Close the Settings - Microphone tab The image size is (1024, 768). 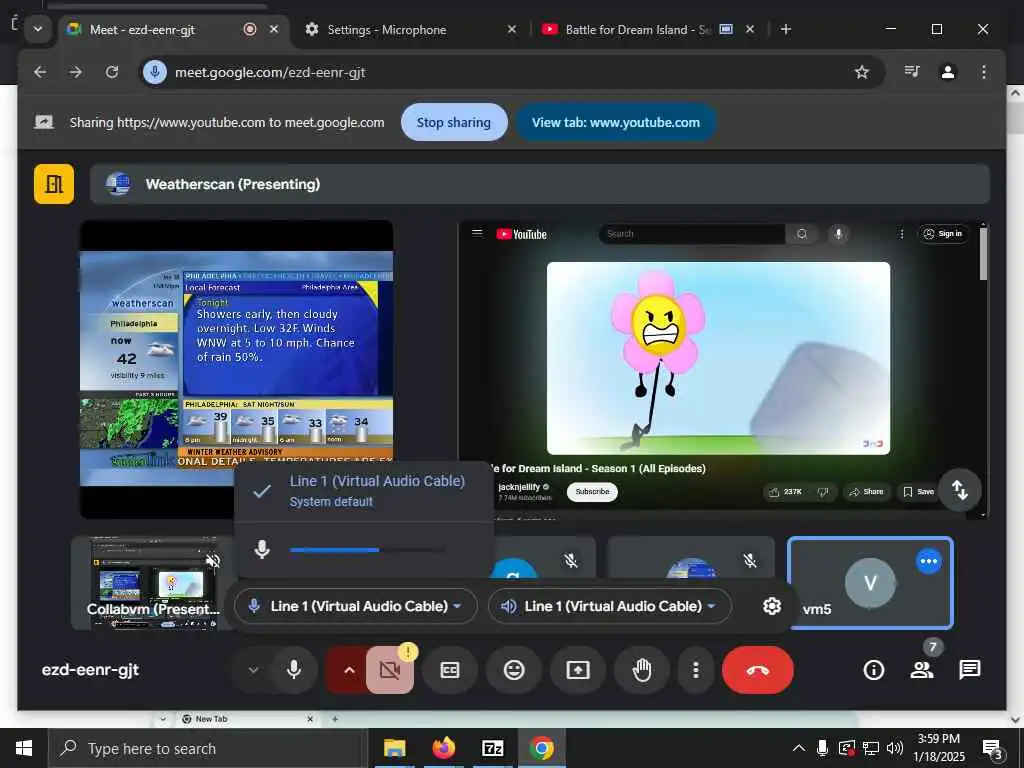tap(512, 29)
